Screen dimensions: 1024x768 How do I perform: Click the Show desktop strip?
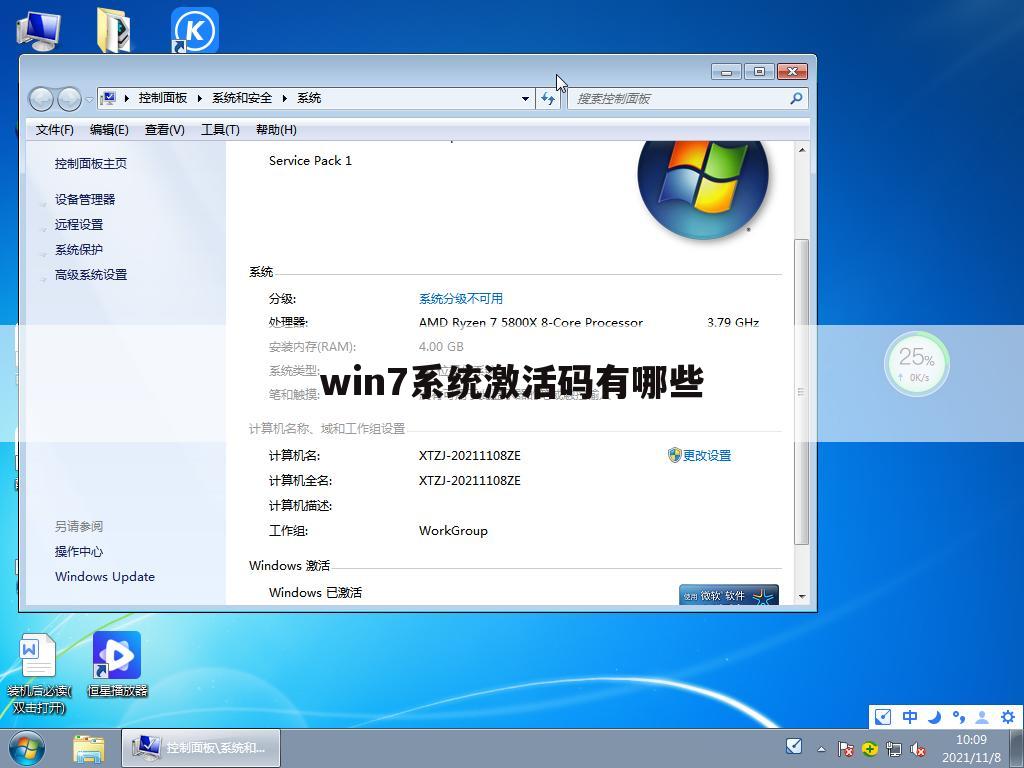point(1016,748)
